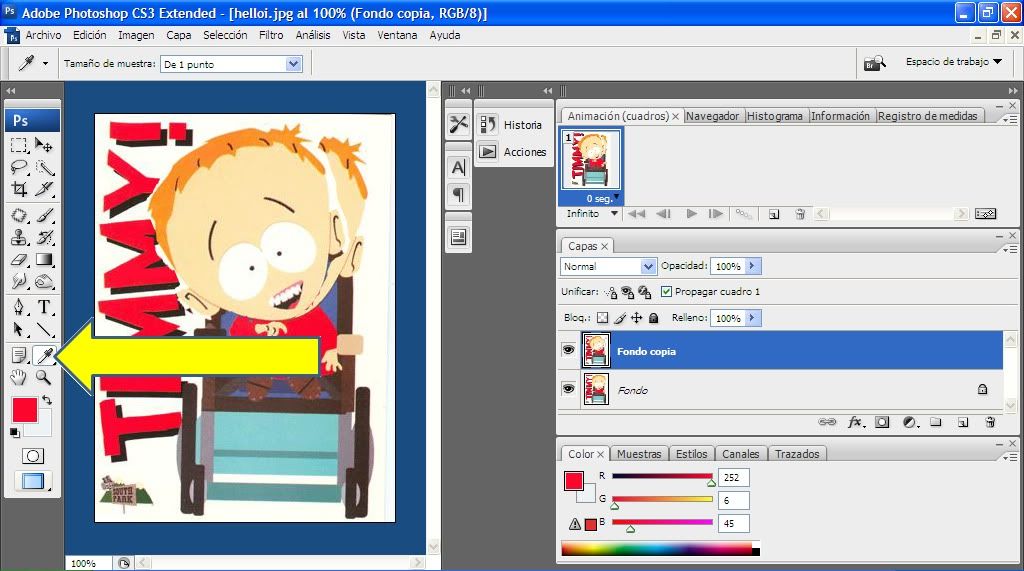Open Espacio de trabajo menu
This screenshot has width=1024, height=571.
[953, 61]
